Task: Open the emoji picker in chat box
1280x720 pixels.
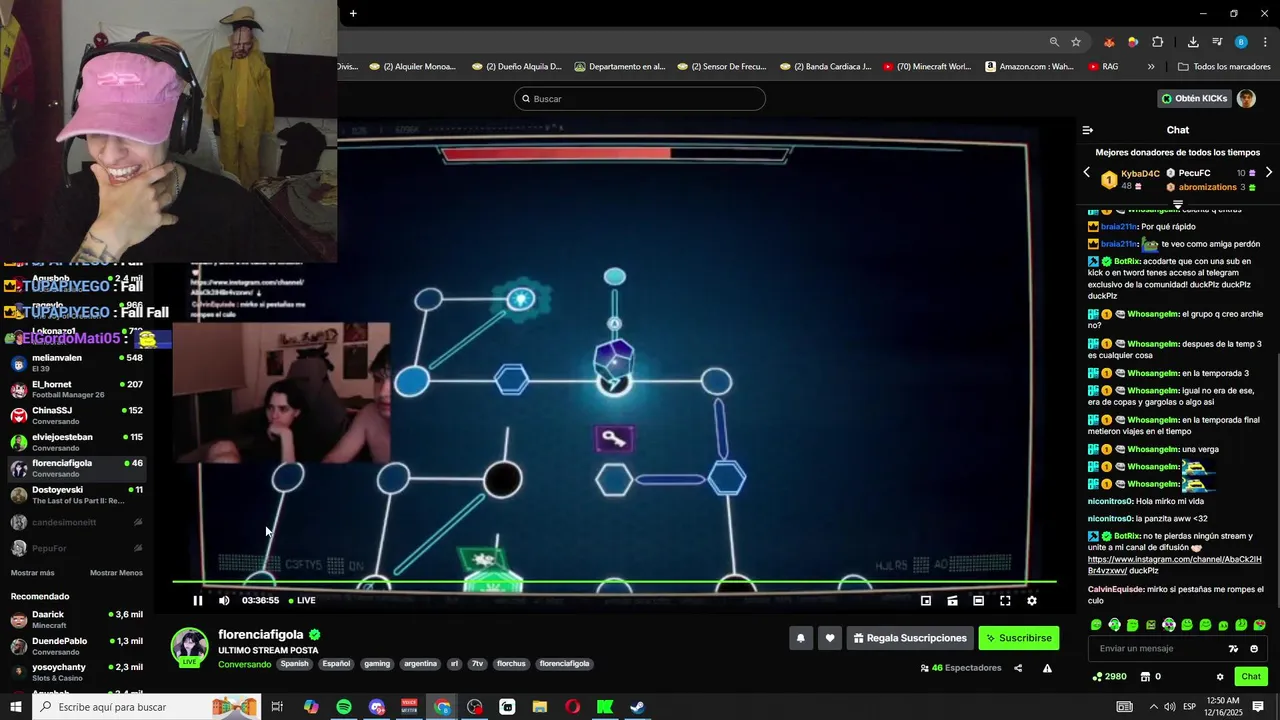Action: [x=1254, y=649]
